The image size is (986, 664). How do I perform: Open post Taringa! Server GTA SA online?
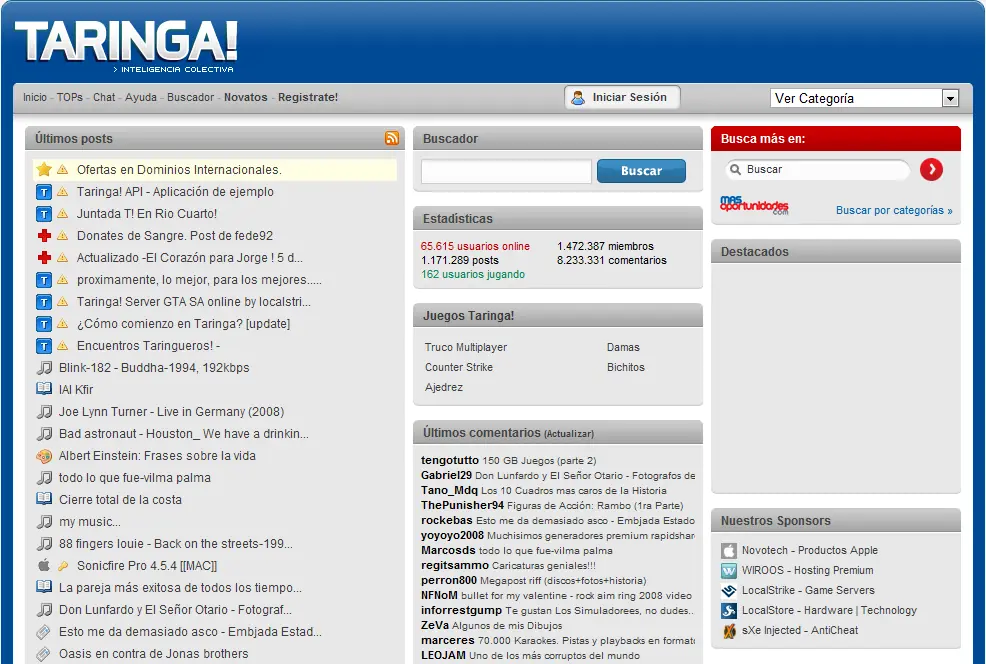[x=194, y=302]
